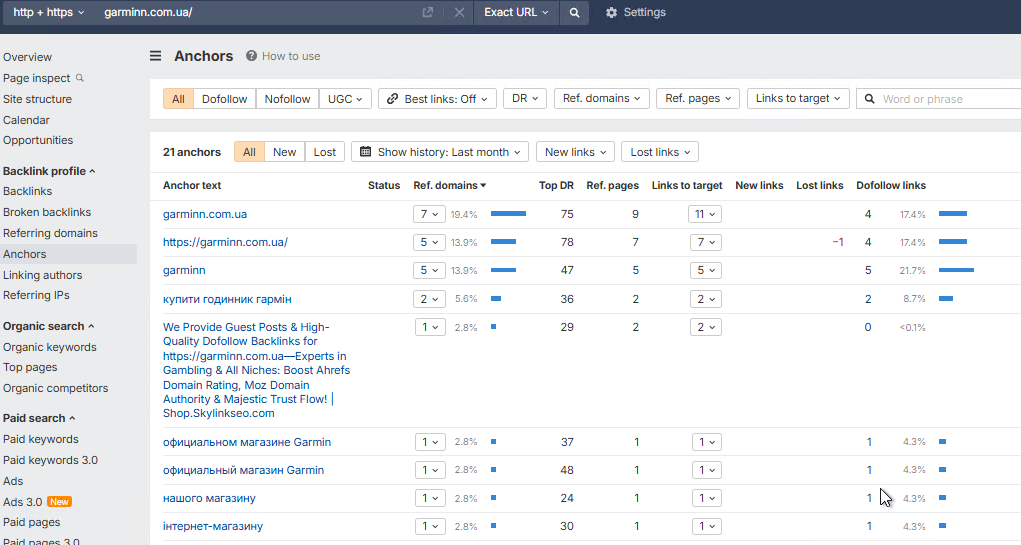This screenshot has height=545, width=1021.
Task: Select the Nofollow filter toggle
Action: (287, 99)
